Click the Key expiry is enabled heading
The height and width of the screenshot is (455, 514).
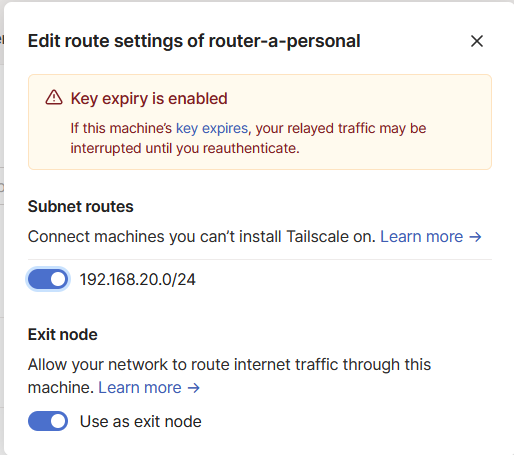149,99
